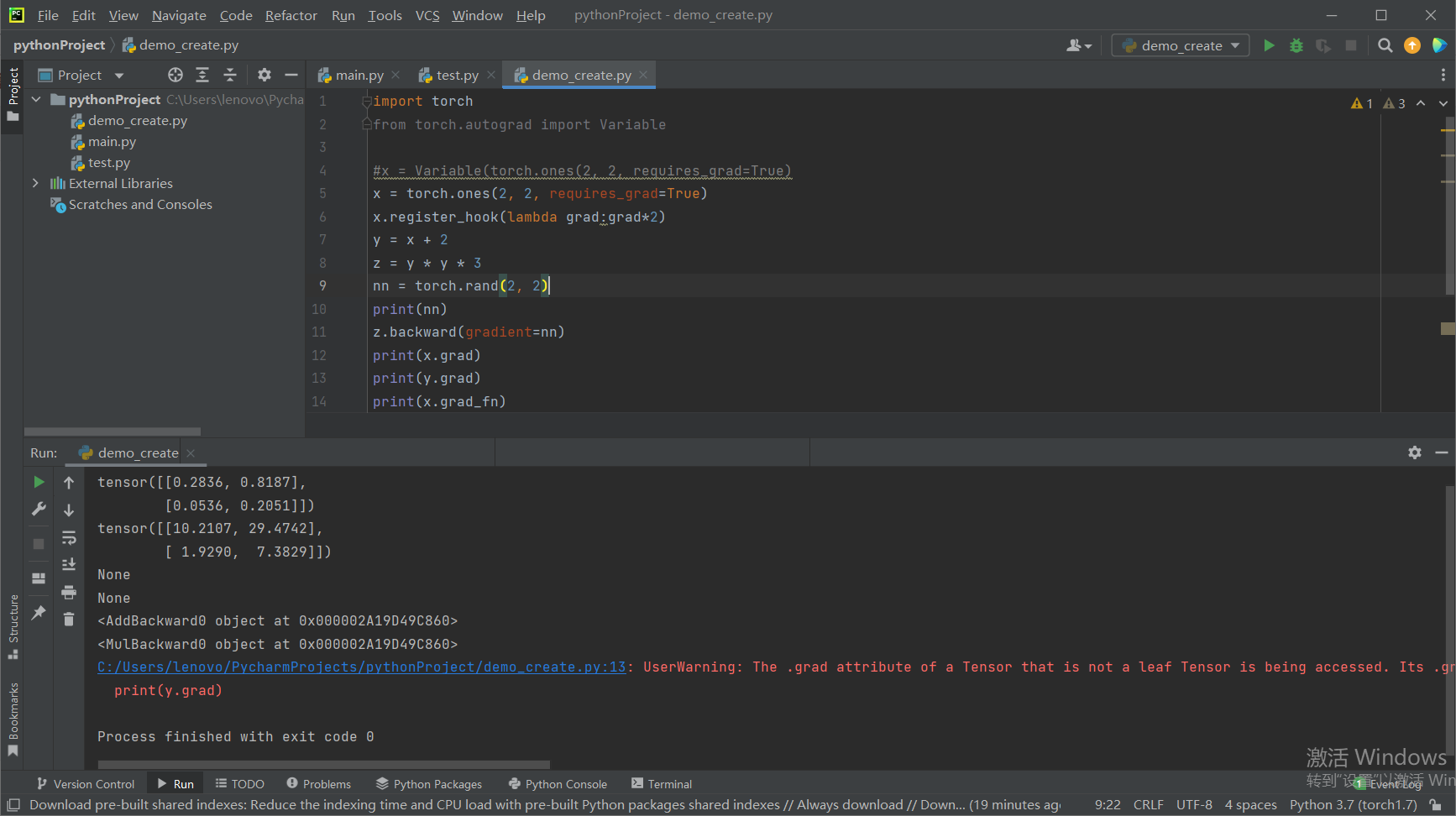The width and height of the screenshot is (1456, 816).
Task: Toggle the Bookmarks sidebar tool button
Action: pyautogui.click(x=13, y=719)
